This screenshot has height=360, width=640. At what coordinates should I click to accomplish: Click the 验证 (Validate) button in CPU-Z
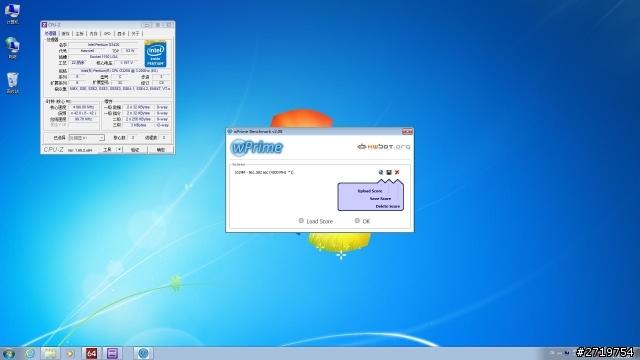(135, 150)
